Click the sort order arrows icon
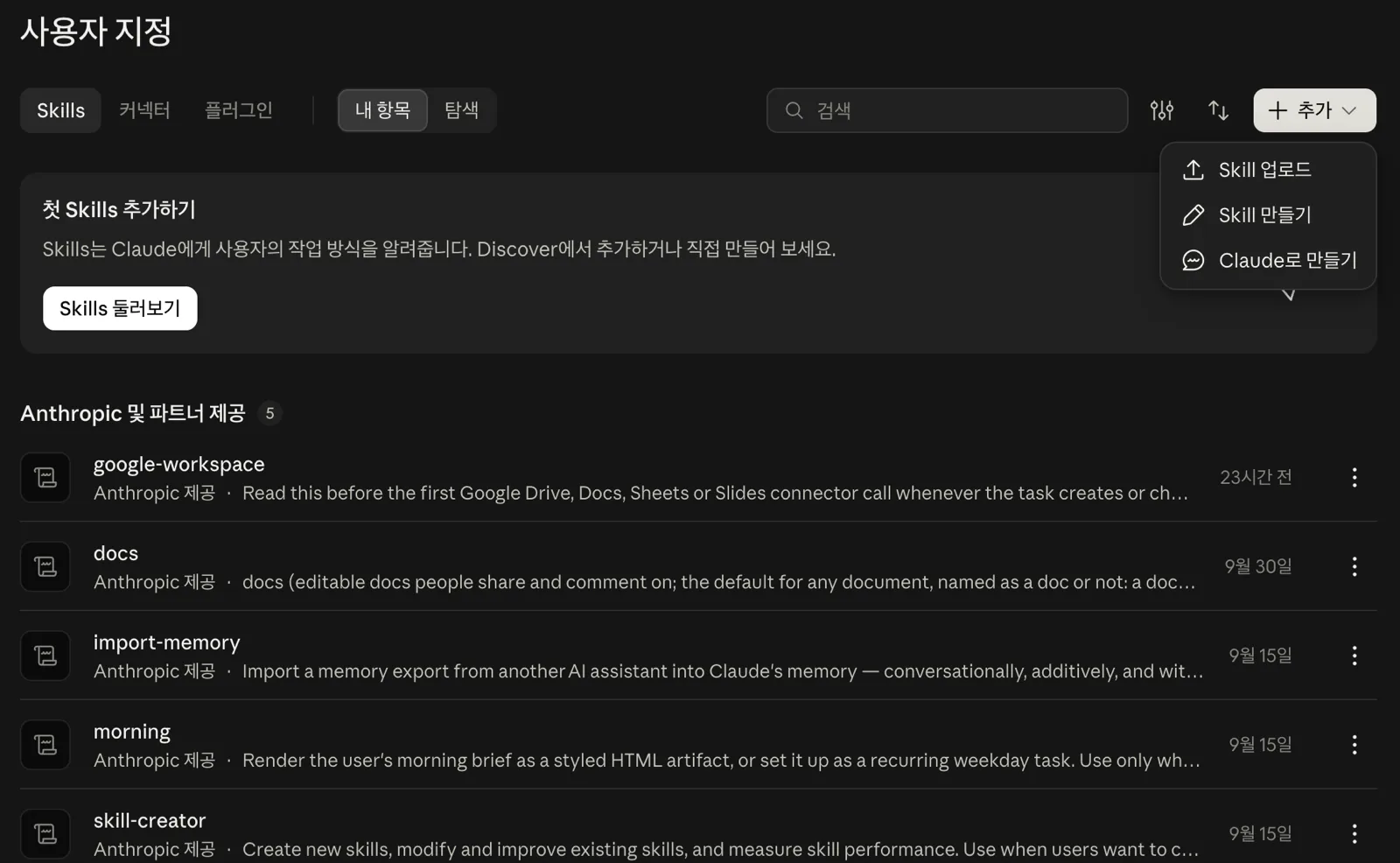This screenshot has height=863, width=1400. pos(1218,110)
